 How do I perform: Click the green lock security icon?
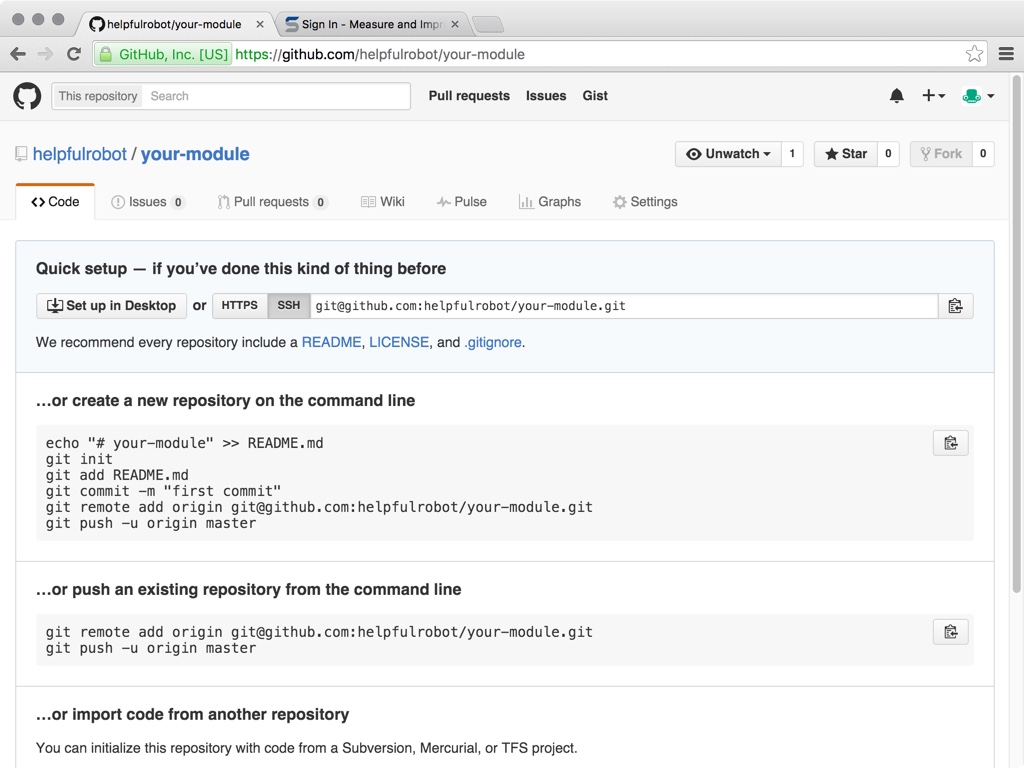105,54
